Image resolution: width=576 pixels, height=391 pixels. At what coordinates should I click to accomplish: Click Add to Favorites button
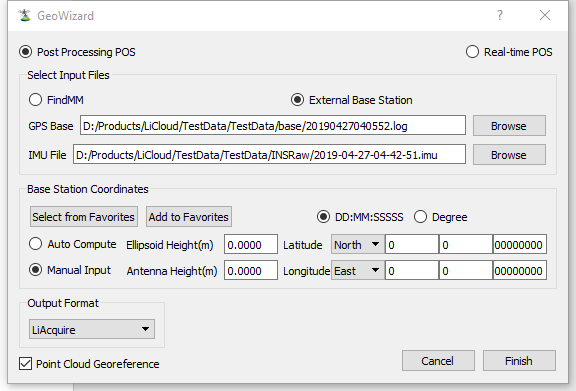(x=189, y=217)
